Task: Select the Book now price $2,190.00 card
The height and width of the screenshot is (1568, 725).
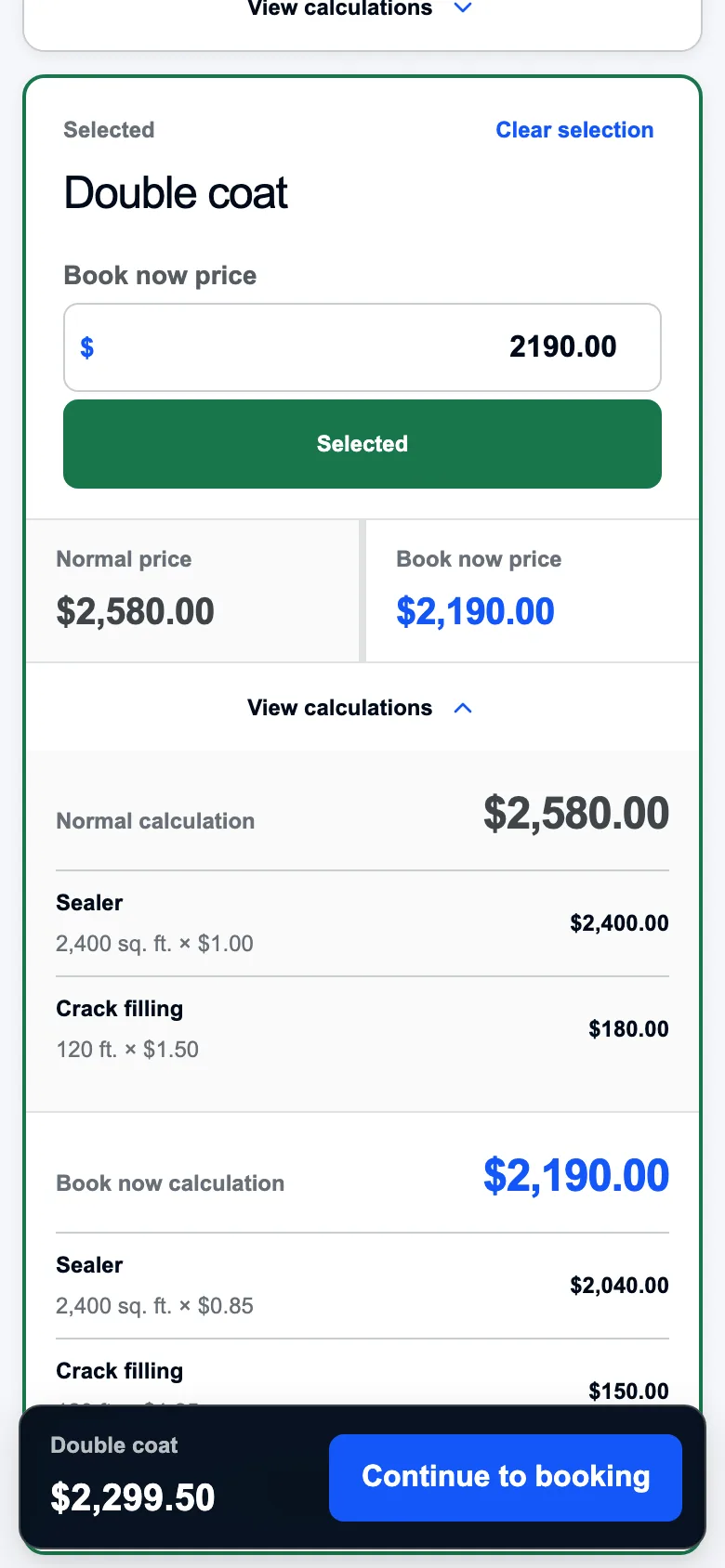Action: [533, 591]
